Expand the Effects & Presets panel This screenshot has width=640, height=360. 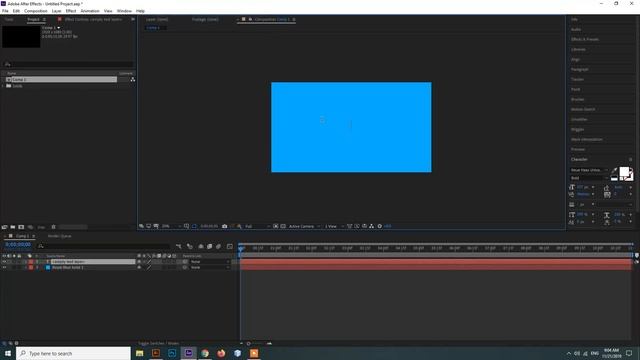click(x=585, y=40)
